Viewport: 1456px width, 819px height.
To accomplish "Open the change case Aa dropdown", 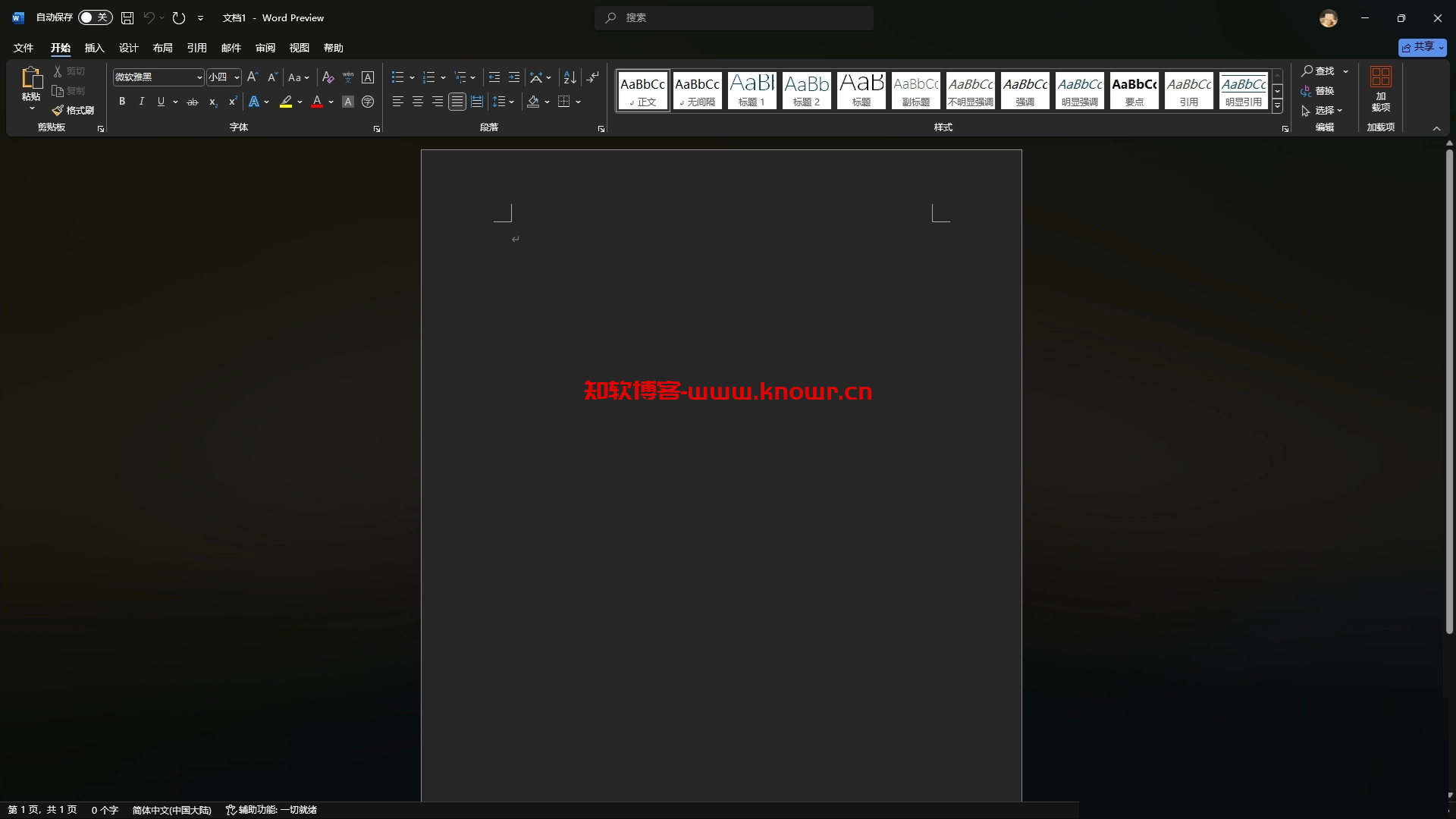I will [298, 77].
